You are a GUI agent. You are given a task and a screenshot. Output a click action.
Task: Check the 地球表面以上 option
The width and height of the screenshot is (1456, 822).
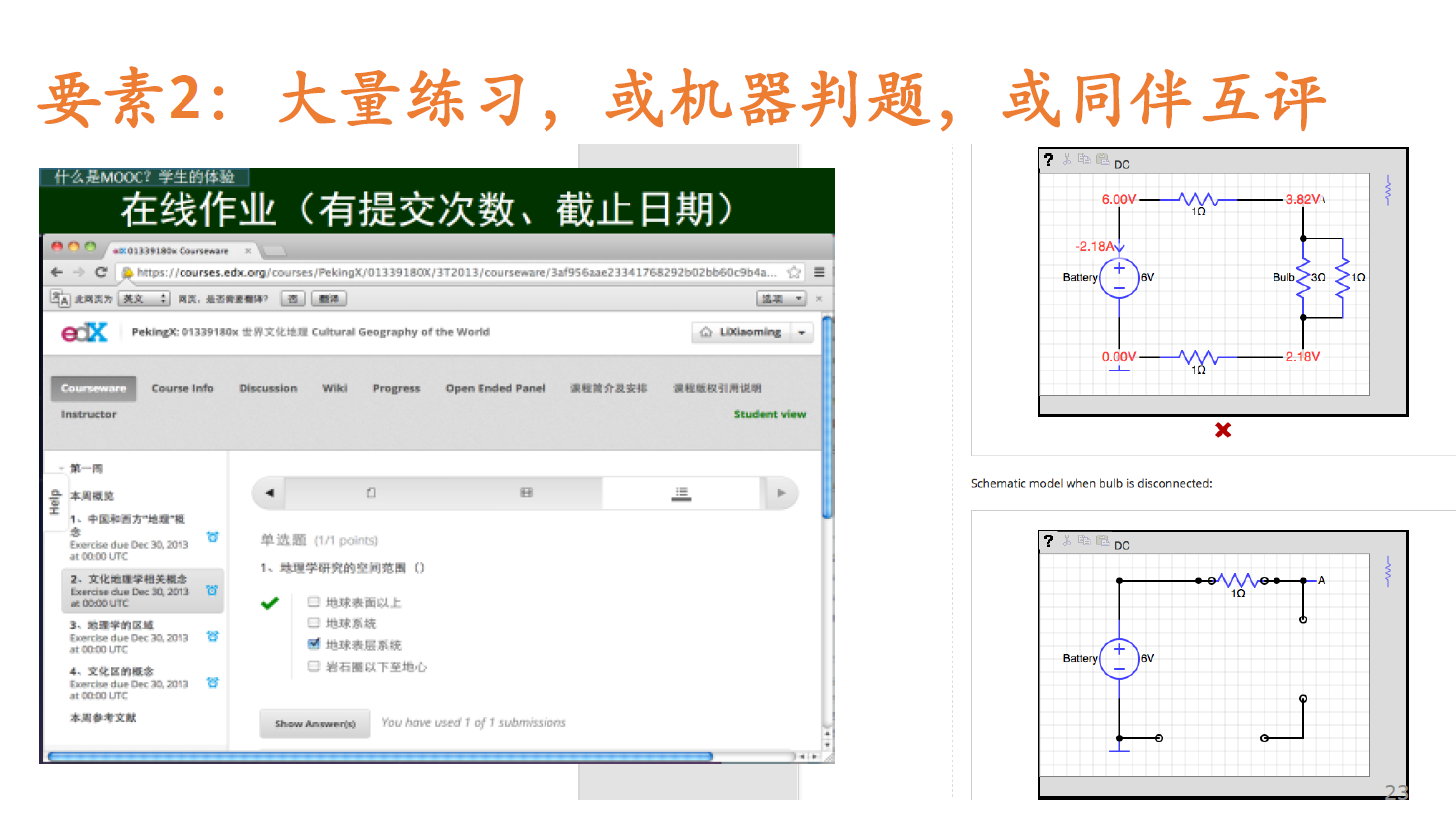[x=314, y=602]
